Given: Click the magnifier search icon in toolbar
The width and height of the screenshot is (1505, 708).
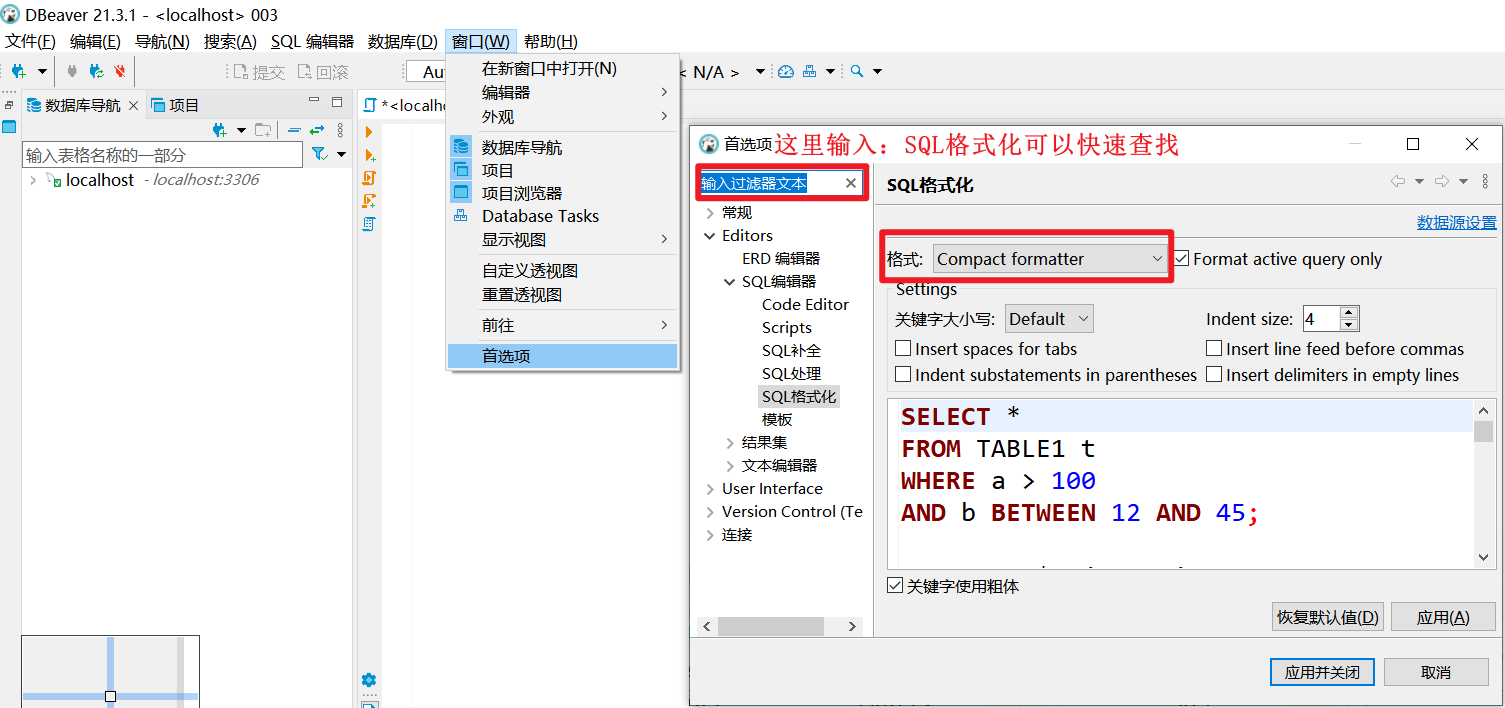Looking at the screenshot, I should click(x=857, y=71).
